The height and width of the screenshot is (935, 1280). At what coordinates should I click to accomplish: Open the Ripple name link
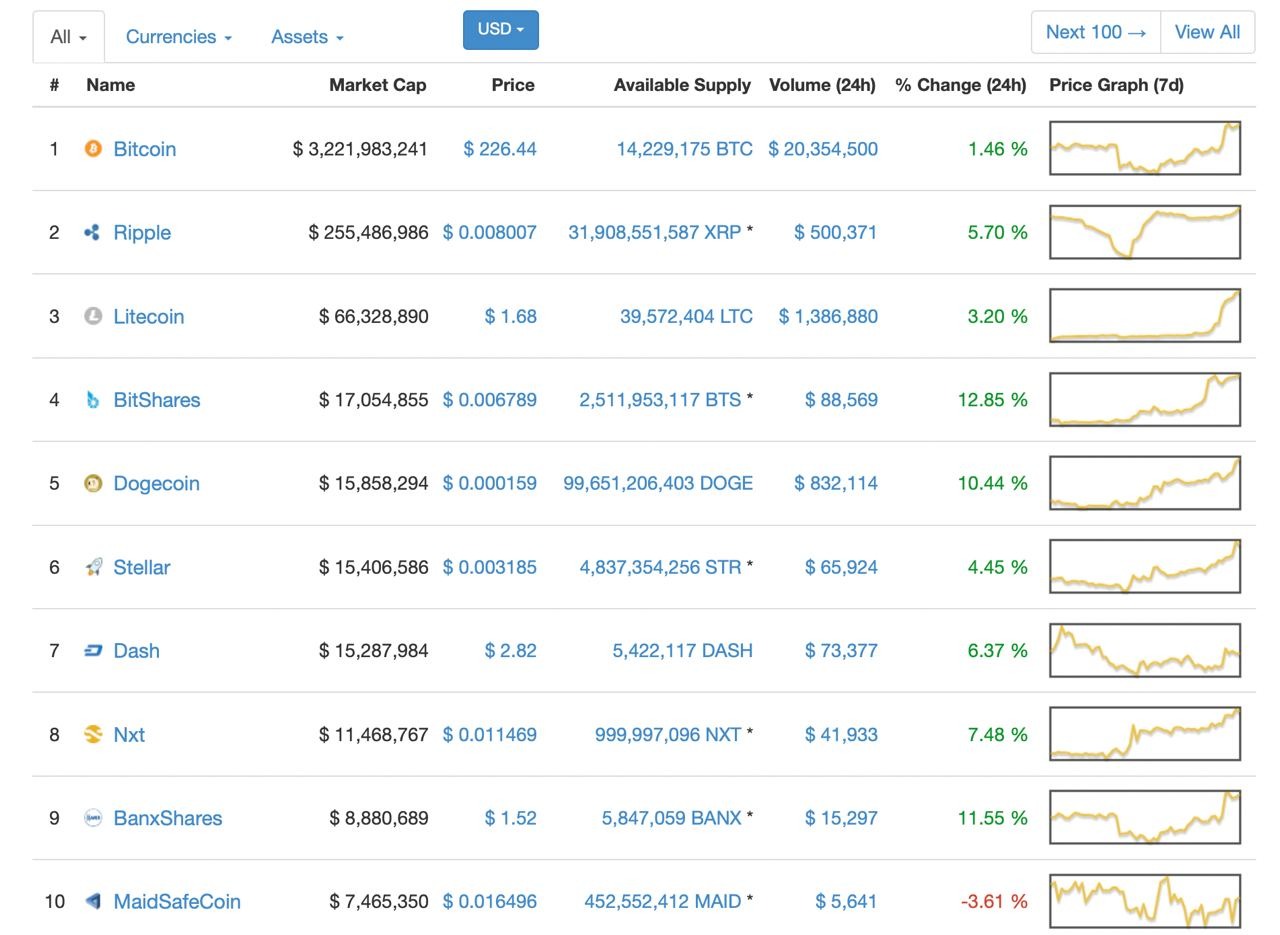[142, 233]
